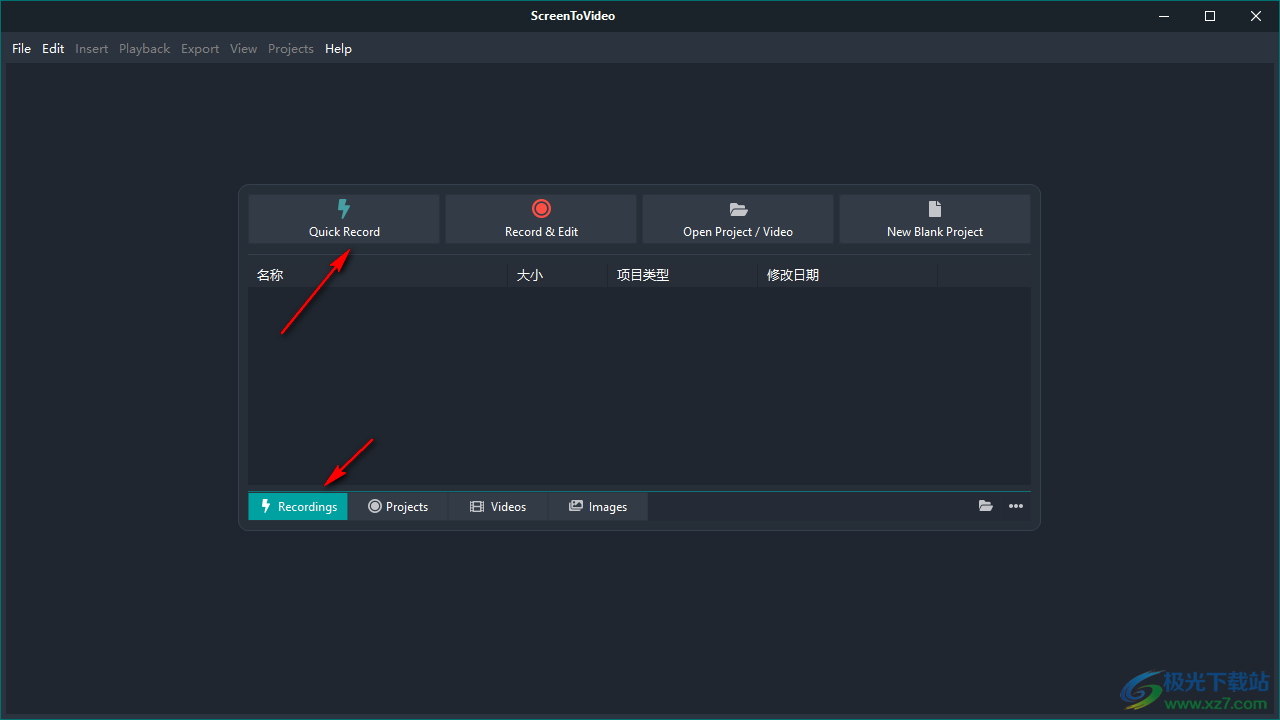Click the Record & Edit button
The height and width of the screenshot is (720, 1280).
coord(541,219)
